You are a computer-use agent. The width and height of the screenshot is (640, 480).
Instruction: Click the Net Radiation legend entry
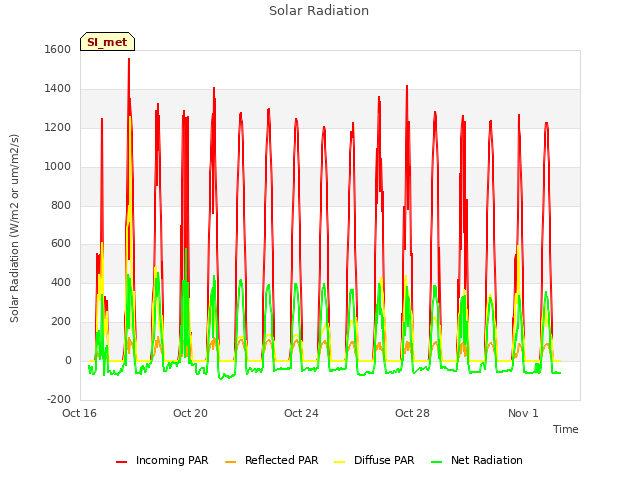[477, 460]
